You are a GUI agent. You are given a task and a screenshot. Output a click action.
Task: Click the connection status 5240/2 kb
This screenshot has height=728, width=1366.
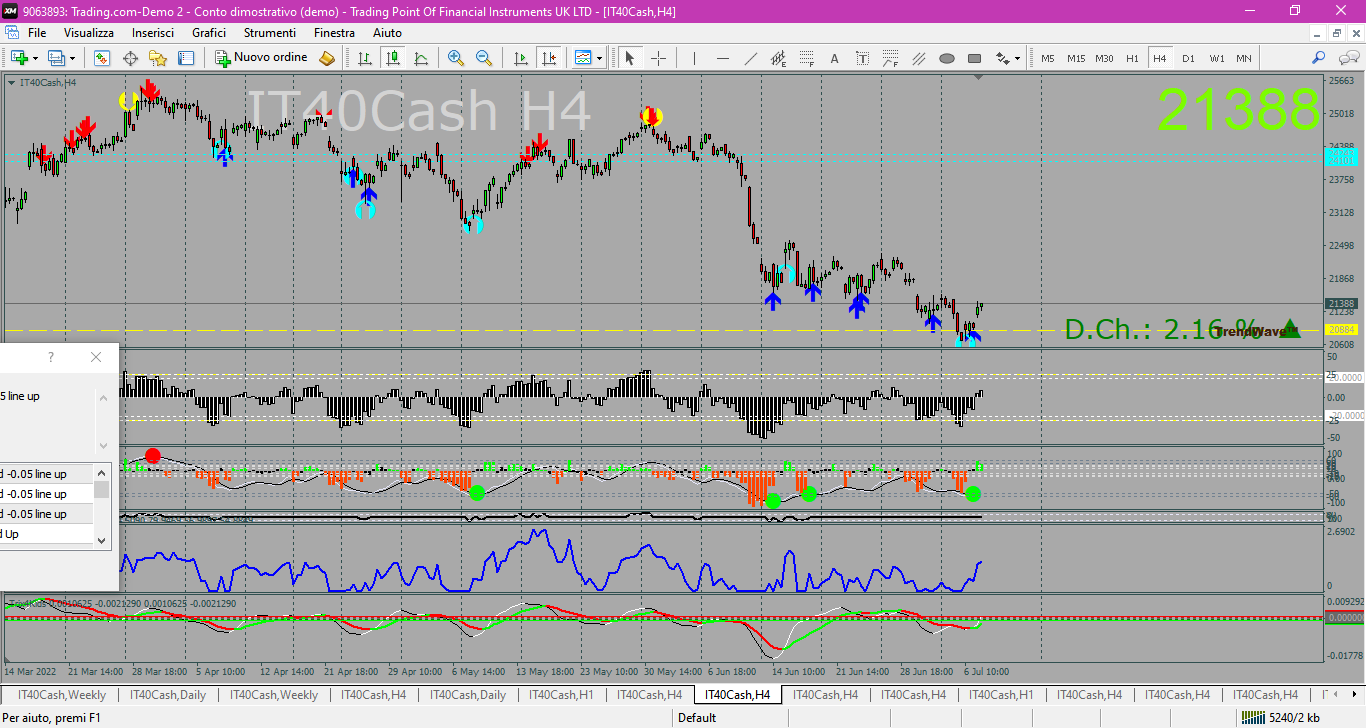tap(1281, 717)
